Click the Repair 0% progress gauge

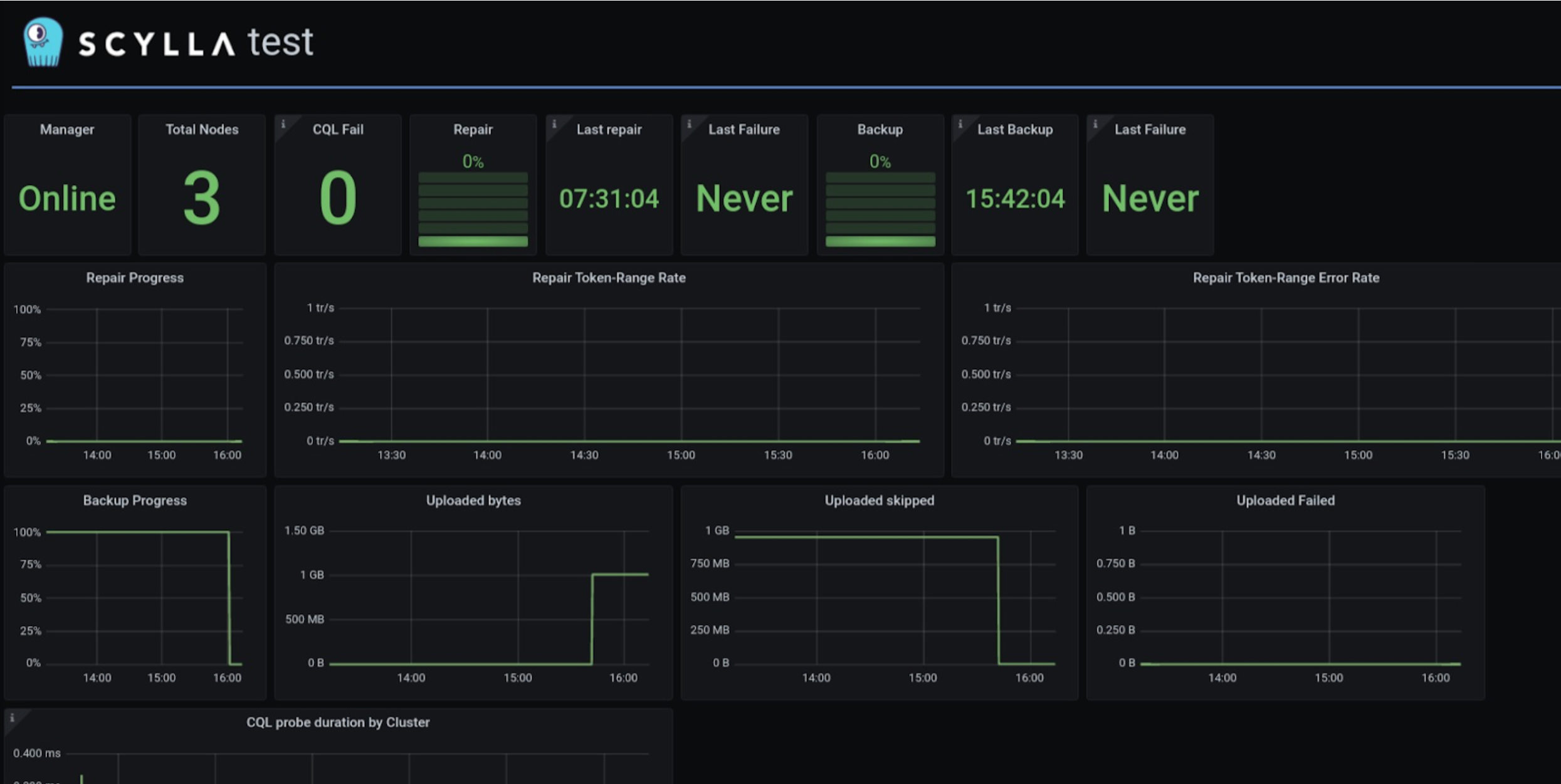point(473,209)
